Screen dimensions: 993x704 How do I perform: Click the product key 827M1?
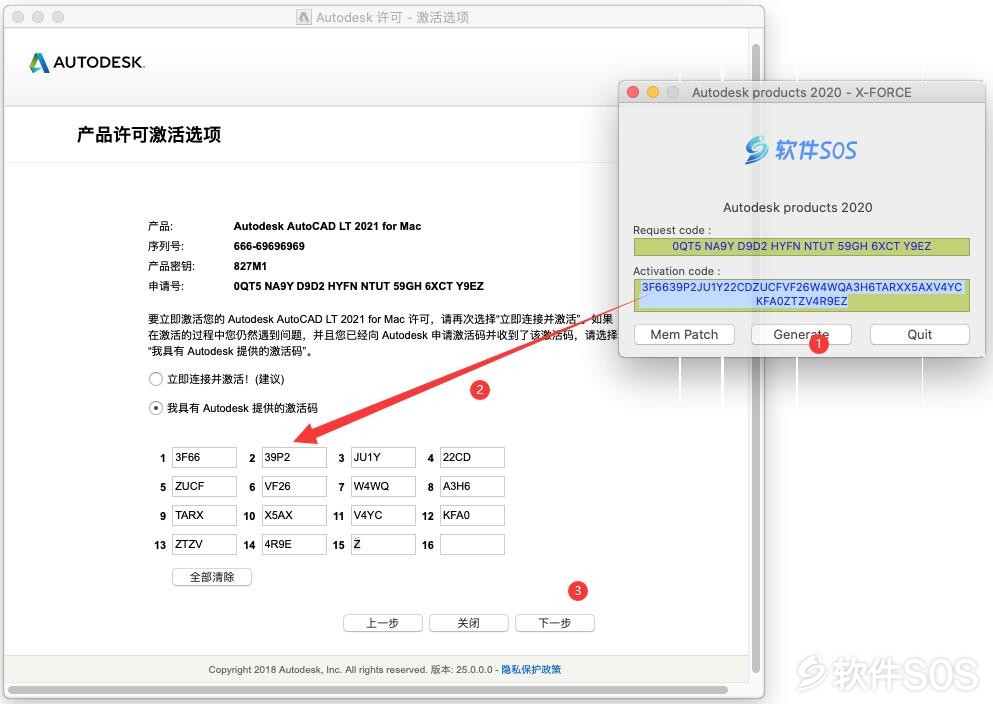click(x=250, y=266)
